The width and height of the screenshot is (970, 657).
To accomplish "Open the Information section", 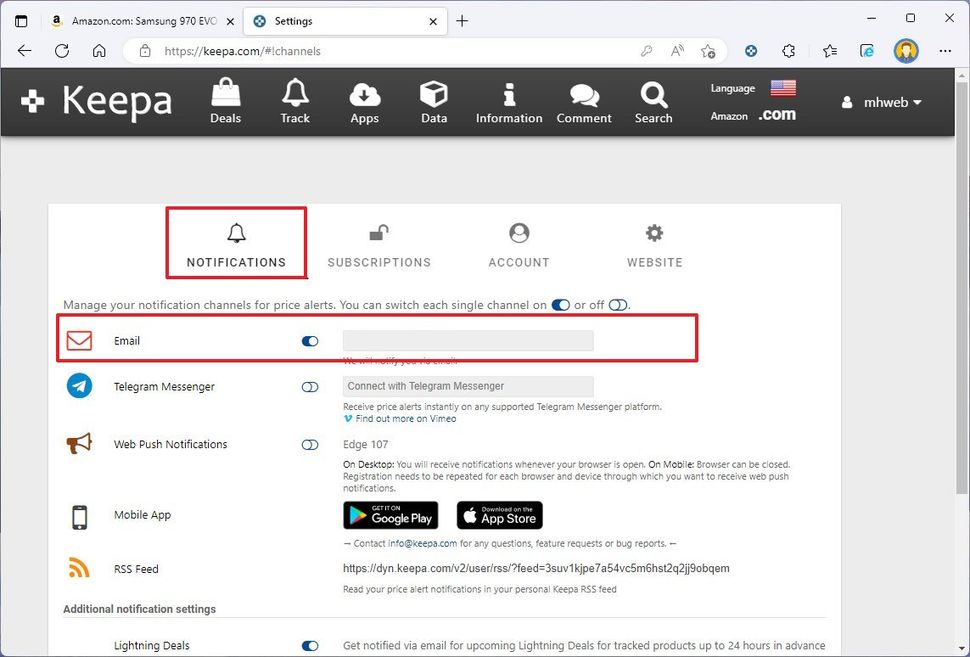I will pos(508,101).
